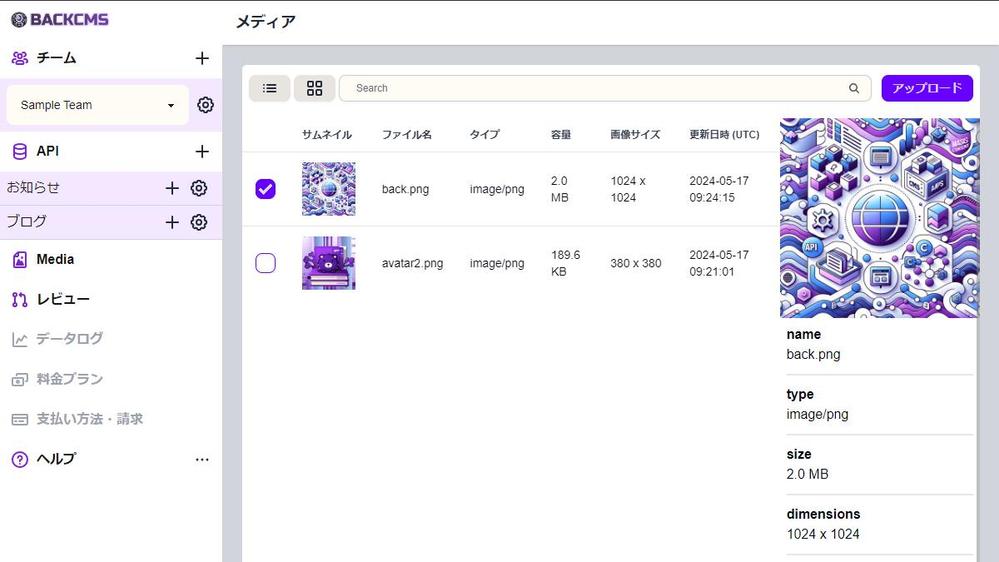This screenshot has height=562, width=999.
Task: Go to レビュー page
Action: 63,299
